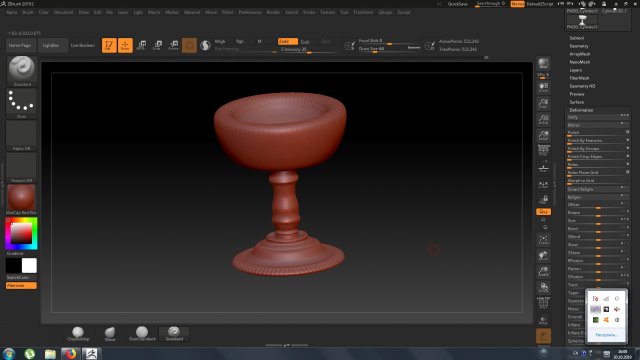
Task: Open the Transform menu
Action: (363, 12)
